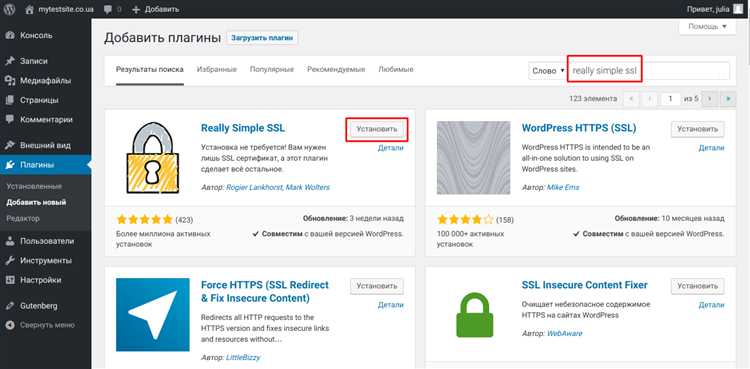Open the Really Simple SSL title link
The image size is (750, 369).
[243, 128]
